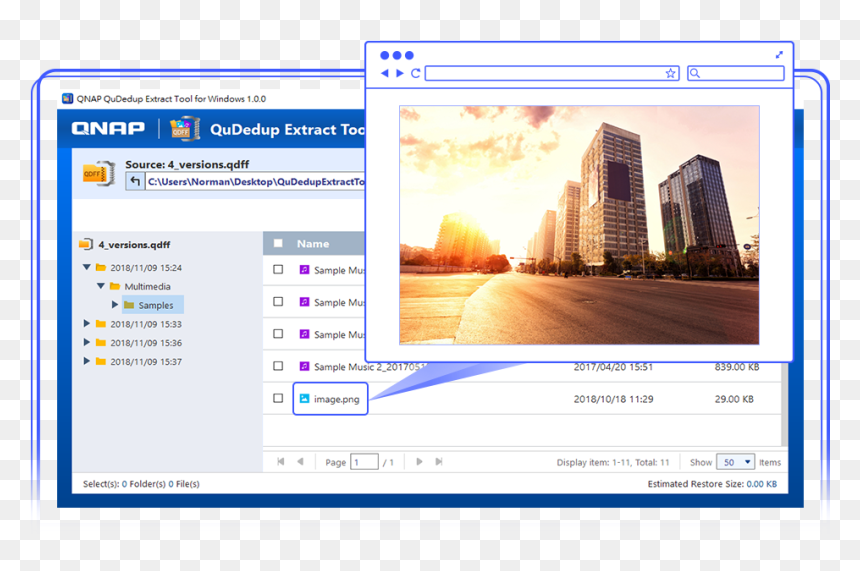
Task: Click the address bar of the browser overlay
Action: pos(552,73)
